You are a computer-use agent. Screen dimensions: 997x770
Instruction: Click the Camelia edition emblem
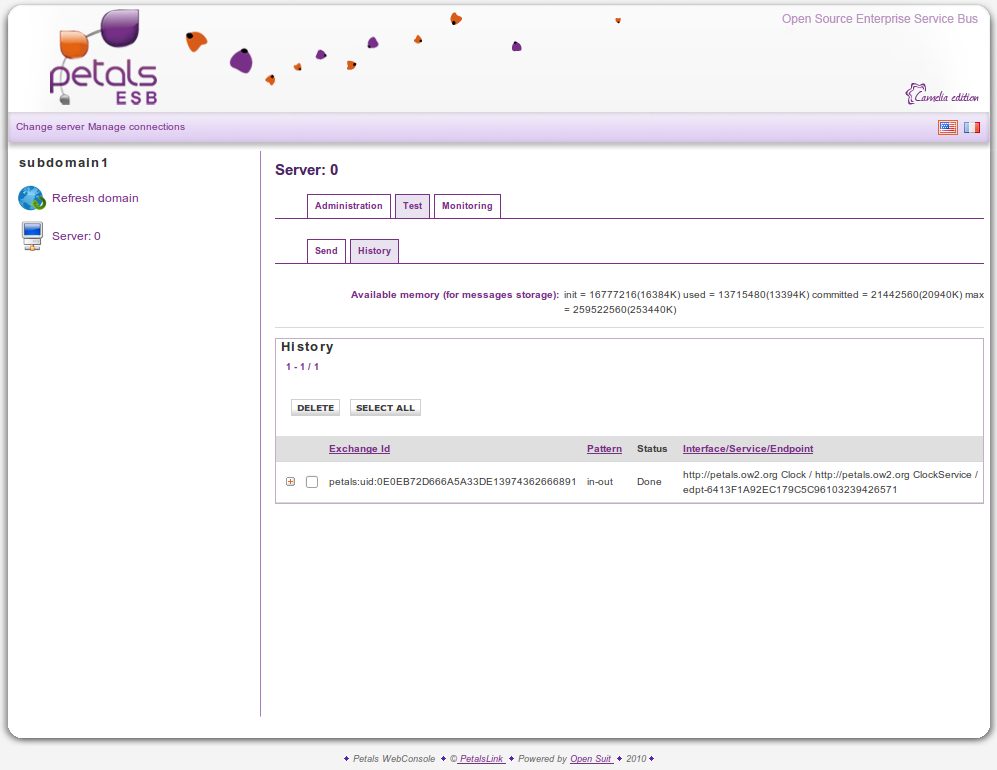click(941, 96)
